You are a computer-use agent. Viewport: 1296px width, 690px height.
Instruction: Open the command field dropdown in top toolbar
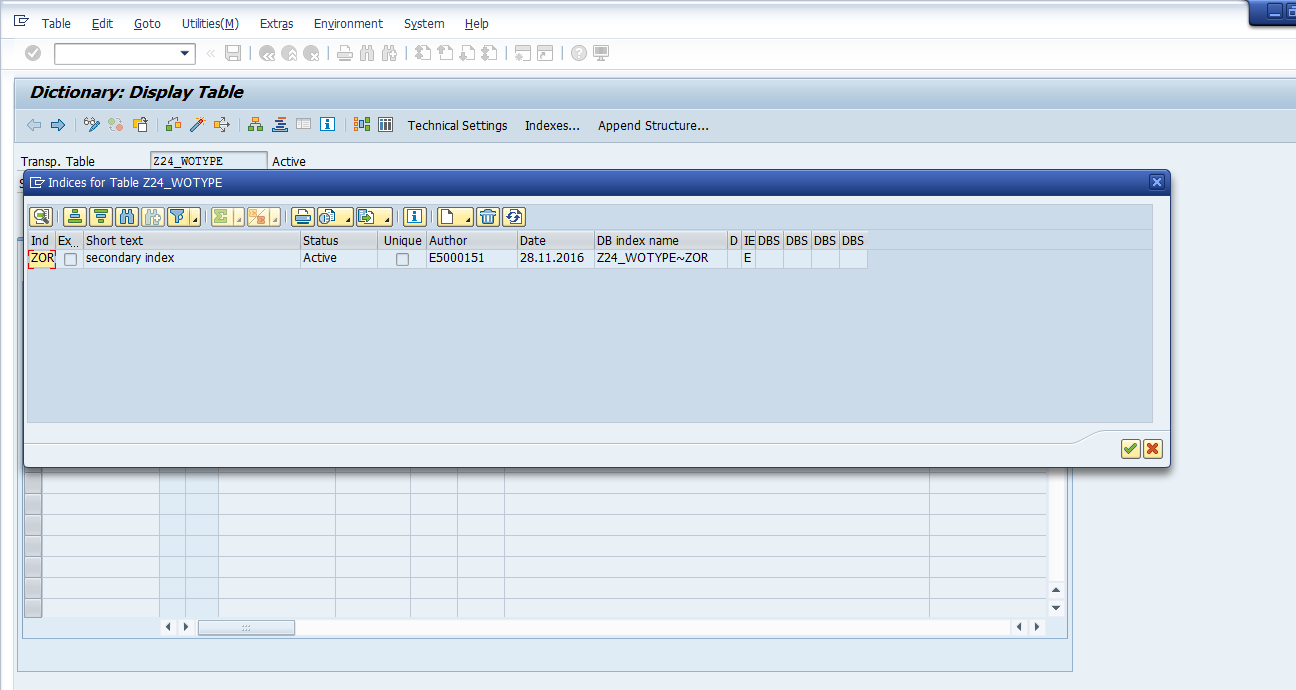coord(185,54)
